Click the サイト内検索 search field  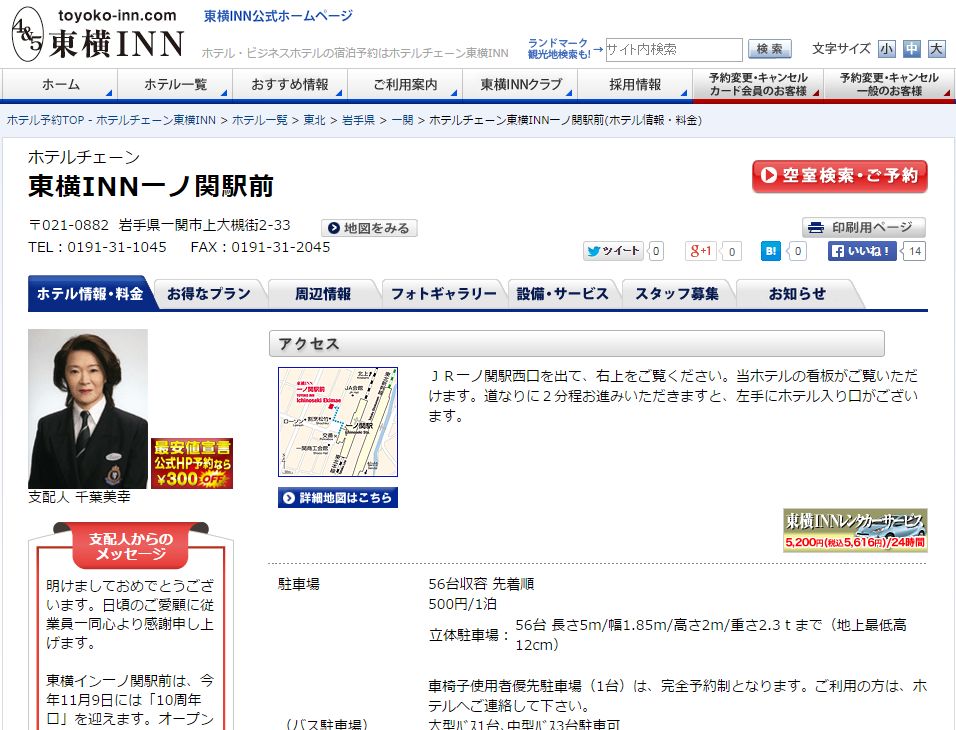(674, 49)
